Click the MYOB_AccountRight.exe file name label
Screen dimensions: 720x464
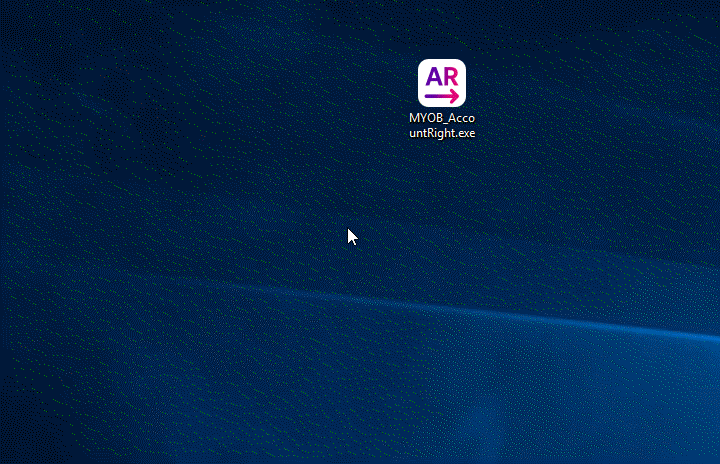pyautogui.click(x=441, y=126)
